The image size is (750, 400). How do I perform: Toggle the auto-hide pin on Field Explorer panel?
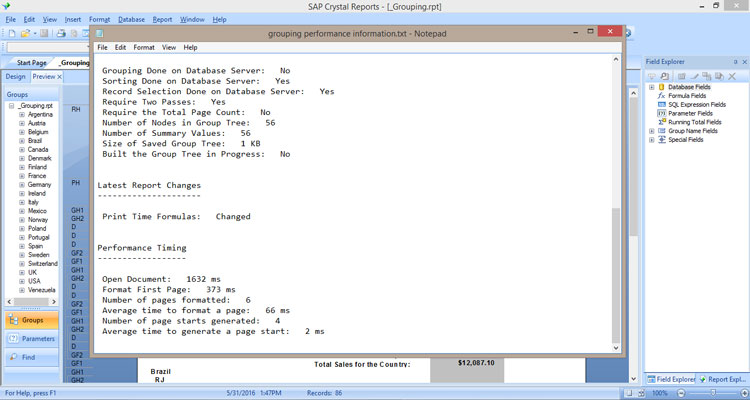(x=736, y=62)
